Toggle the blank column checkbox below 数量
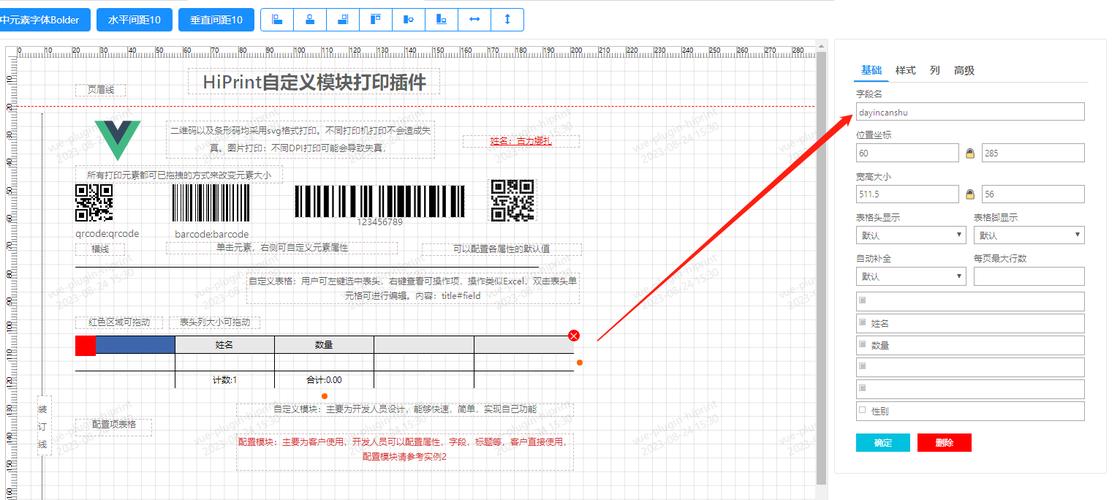The image size is (1120, 500). 862,366
